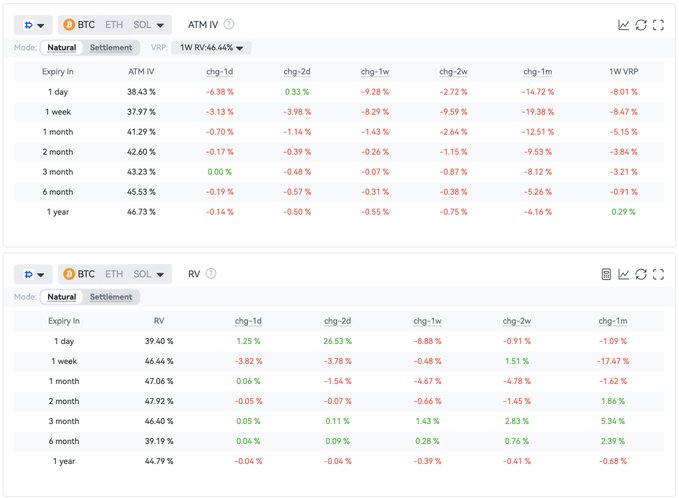Open line chart view in RV panel
Viewport: 679px width, 498px height.
pyautogui.click(x=624, y=274)
